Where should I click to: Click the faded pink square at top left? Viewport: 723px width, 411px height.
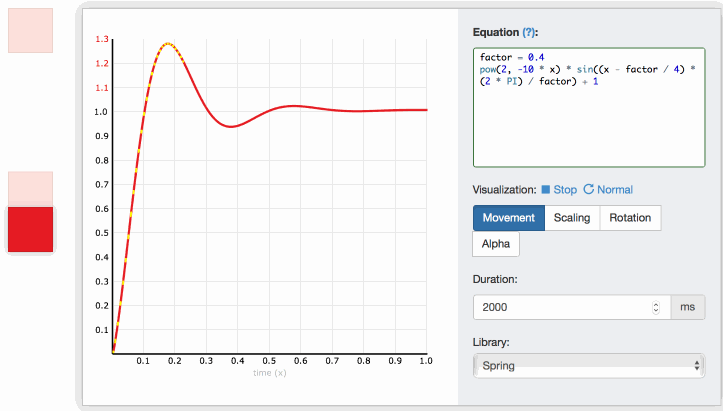[30, 30]
